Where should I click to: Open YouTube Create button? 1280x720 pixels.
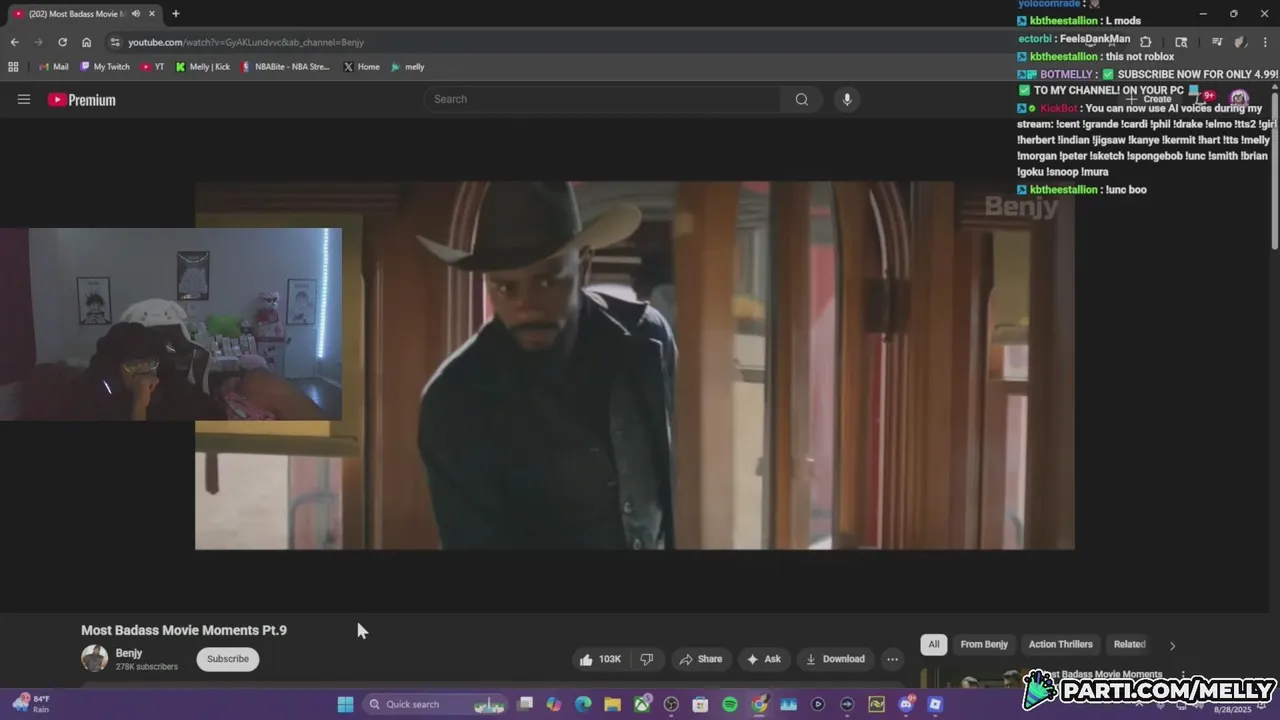click(x=1149, y=99)
